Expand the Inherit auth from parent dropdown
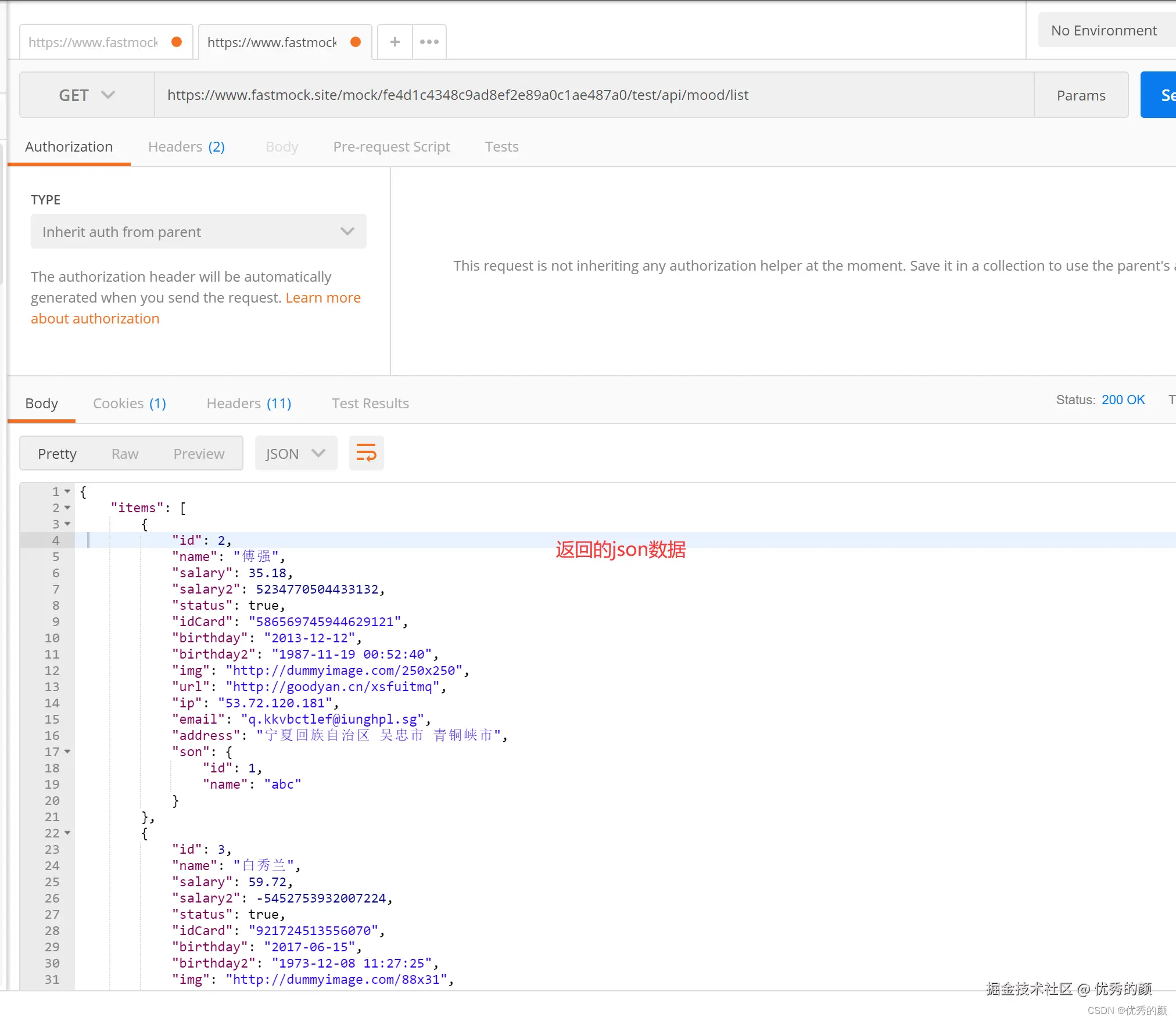The height and width of the screenshot is (1021, 1176). pos(198,232)
